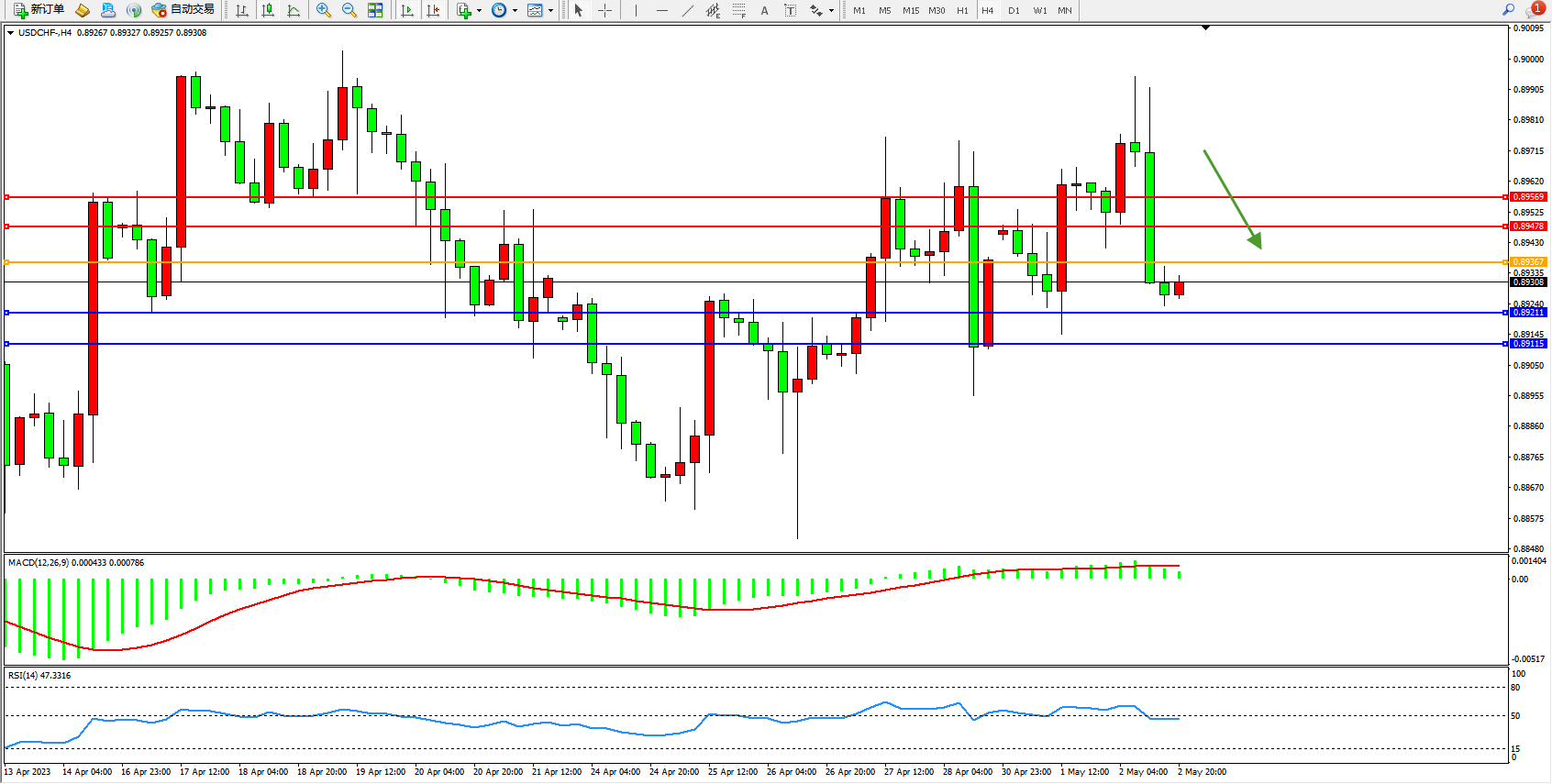Zoom in on the chart
Image resolution: width=1552 pixels, height=784 pixels.
click(324, 10)
